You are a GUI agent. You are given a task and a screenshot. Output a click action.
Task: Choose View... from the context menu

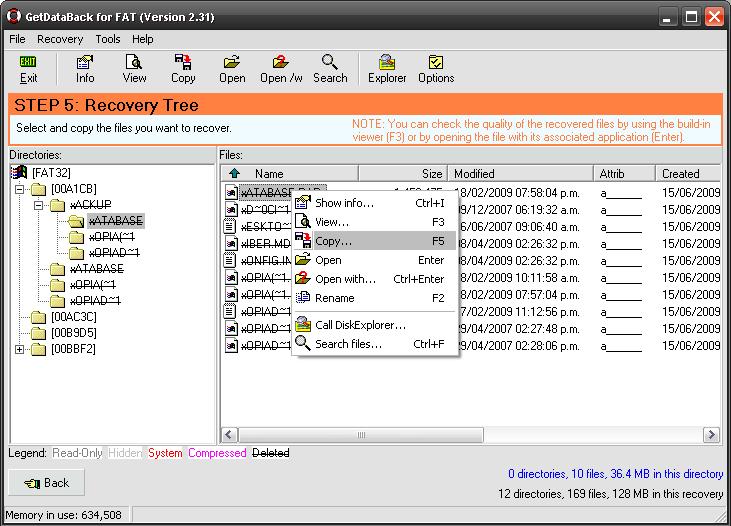374,222
